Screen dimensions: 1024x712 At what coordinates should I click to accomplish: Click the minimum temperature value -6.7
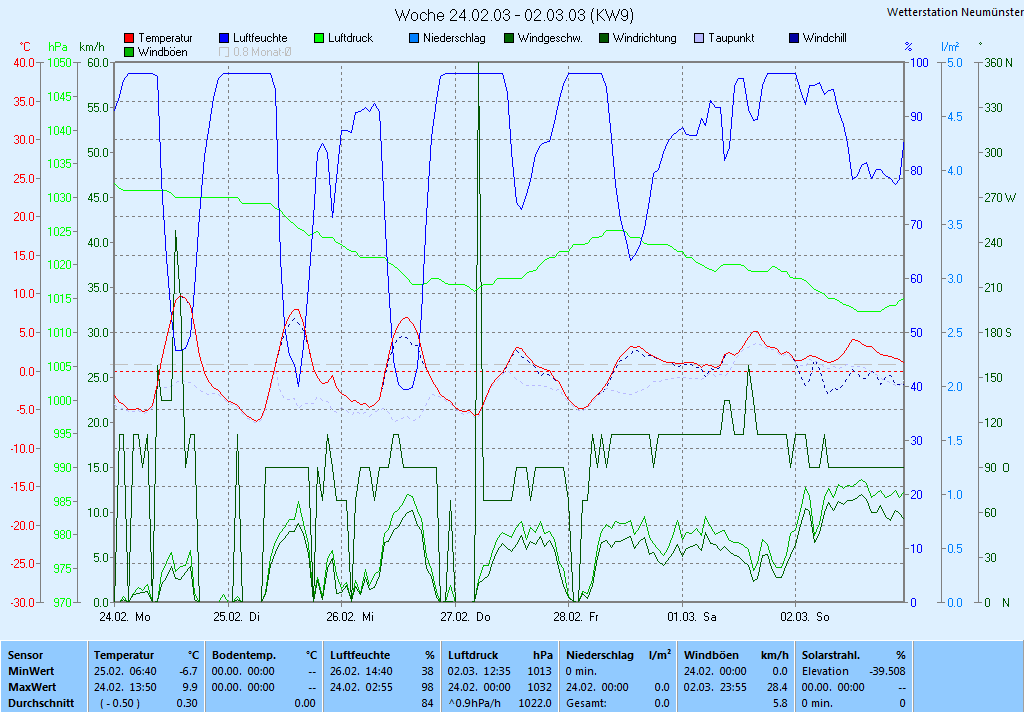coord(188,671)
